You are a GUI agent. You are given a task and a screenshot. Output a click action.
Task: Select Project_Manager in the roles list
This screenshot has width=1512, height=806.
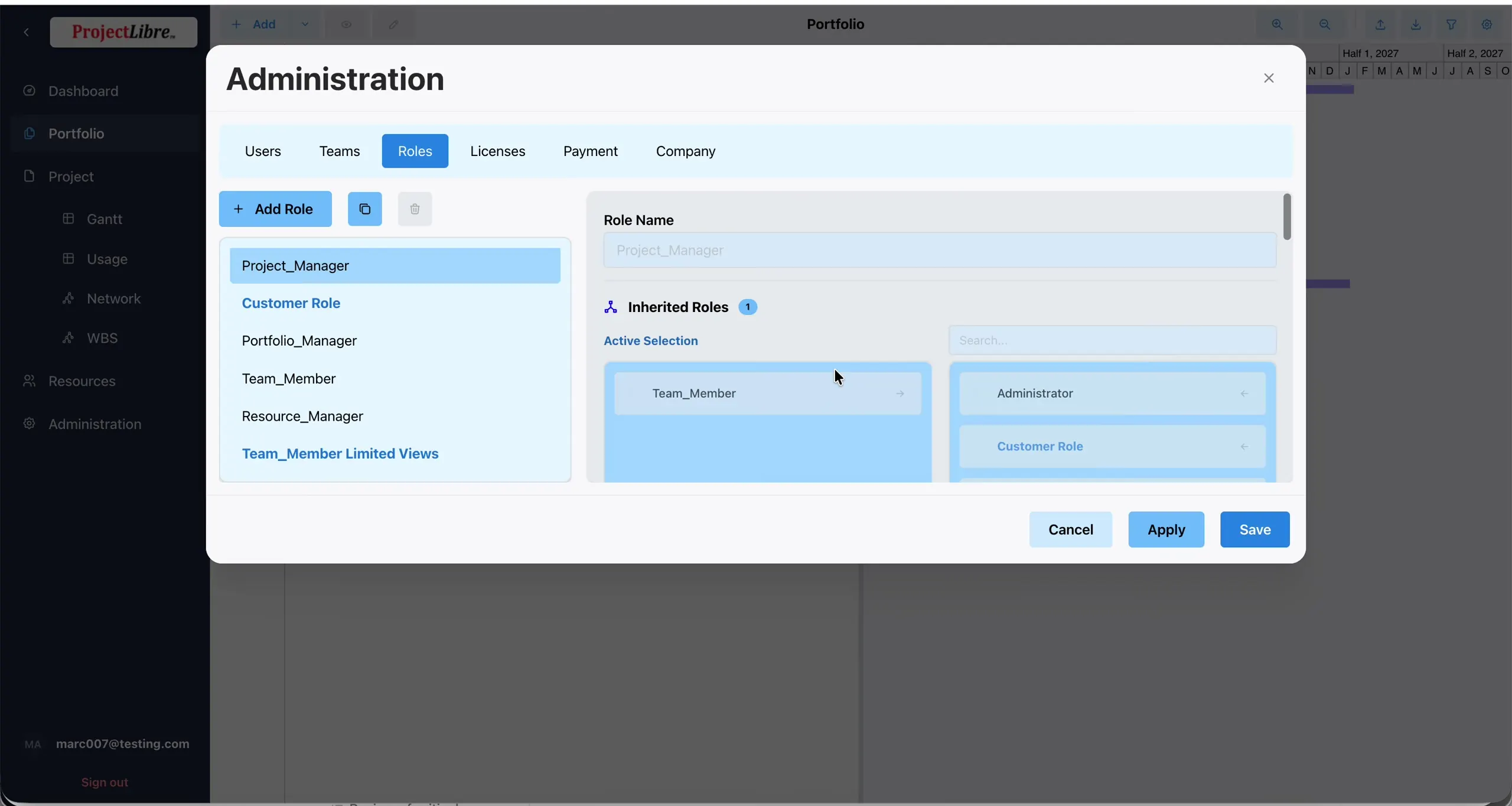(395, 266)
